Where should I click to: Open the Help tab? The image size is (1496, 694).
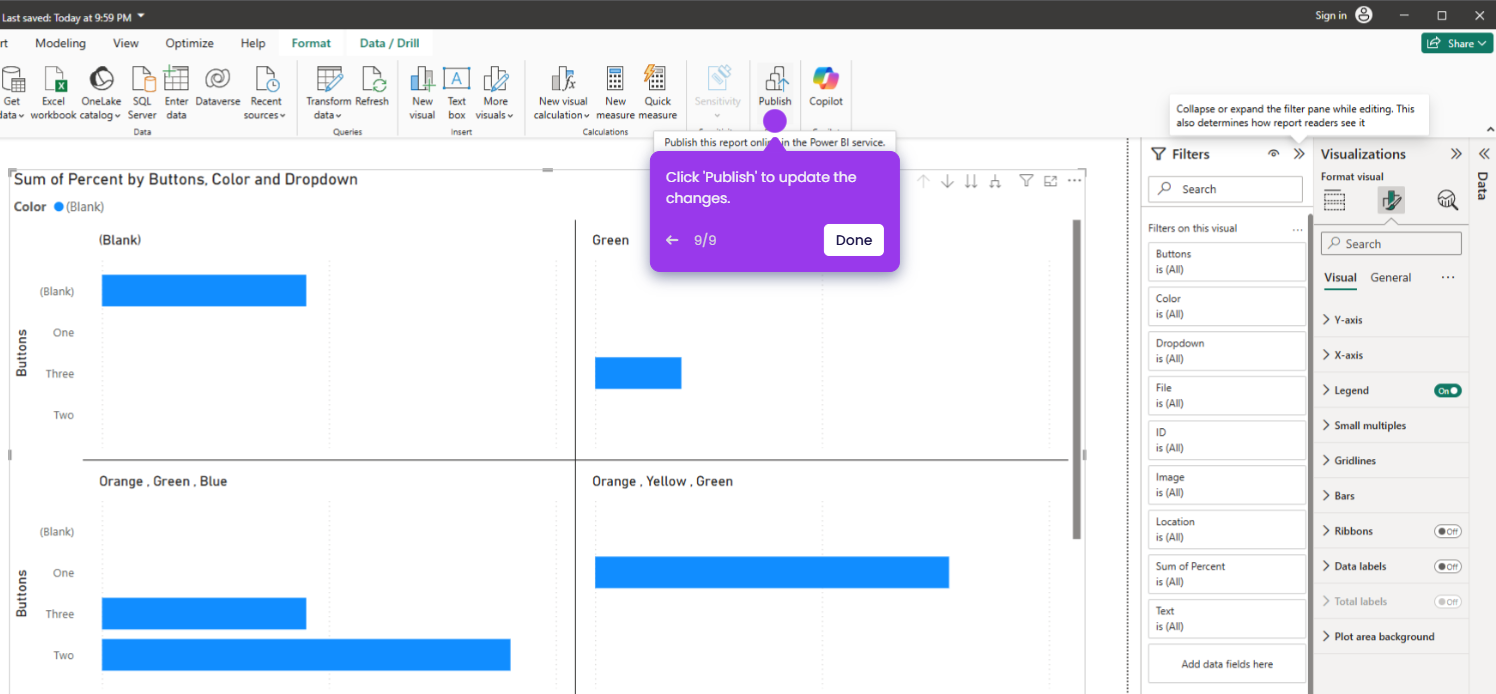point(253,43)
